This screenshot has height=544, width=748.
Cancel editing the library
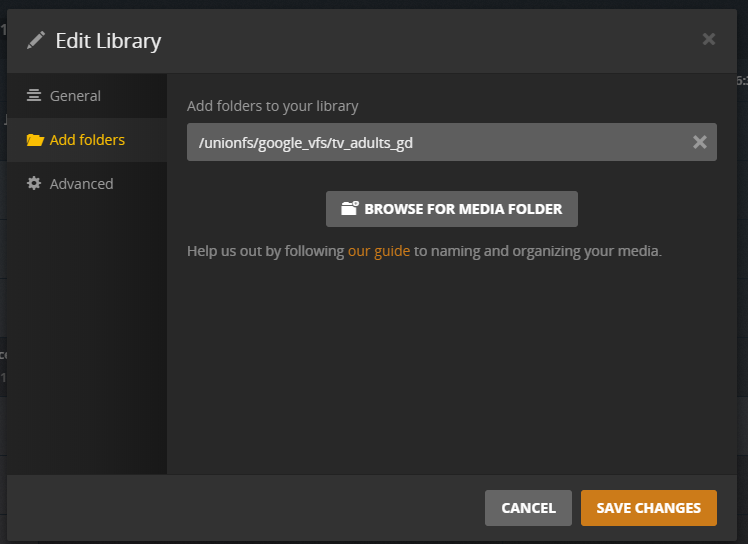point(528,508)
